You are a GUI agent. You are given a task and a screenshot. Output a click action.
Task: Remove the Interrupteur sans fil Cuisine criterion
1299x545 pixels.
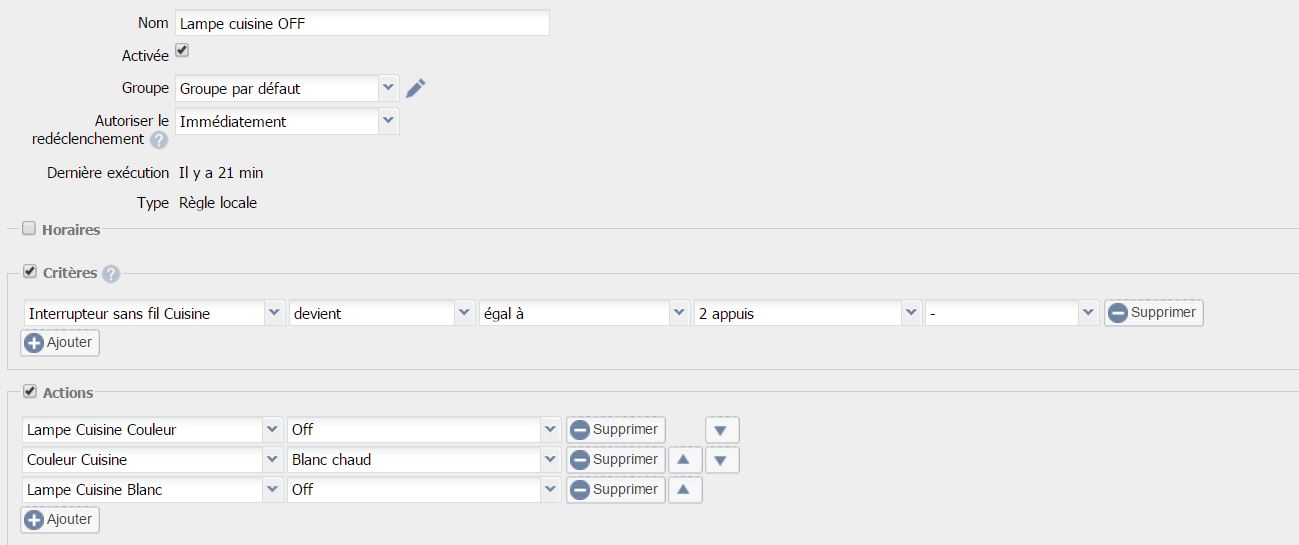point(1153,313)
